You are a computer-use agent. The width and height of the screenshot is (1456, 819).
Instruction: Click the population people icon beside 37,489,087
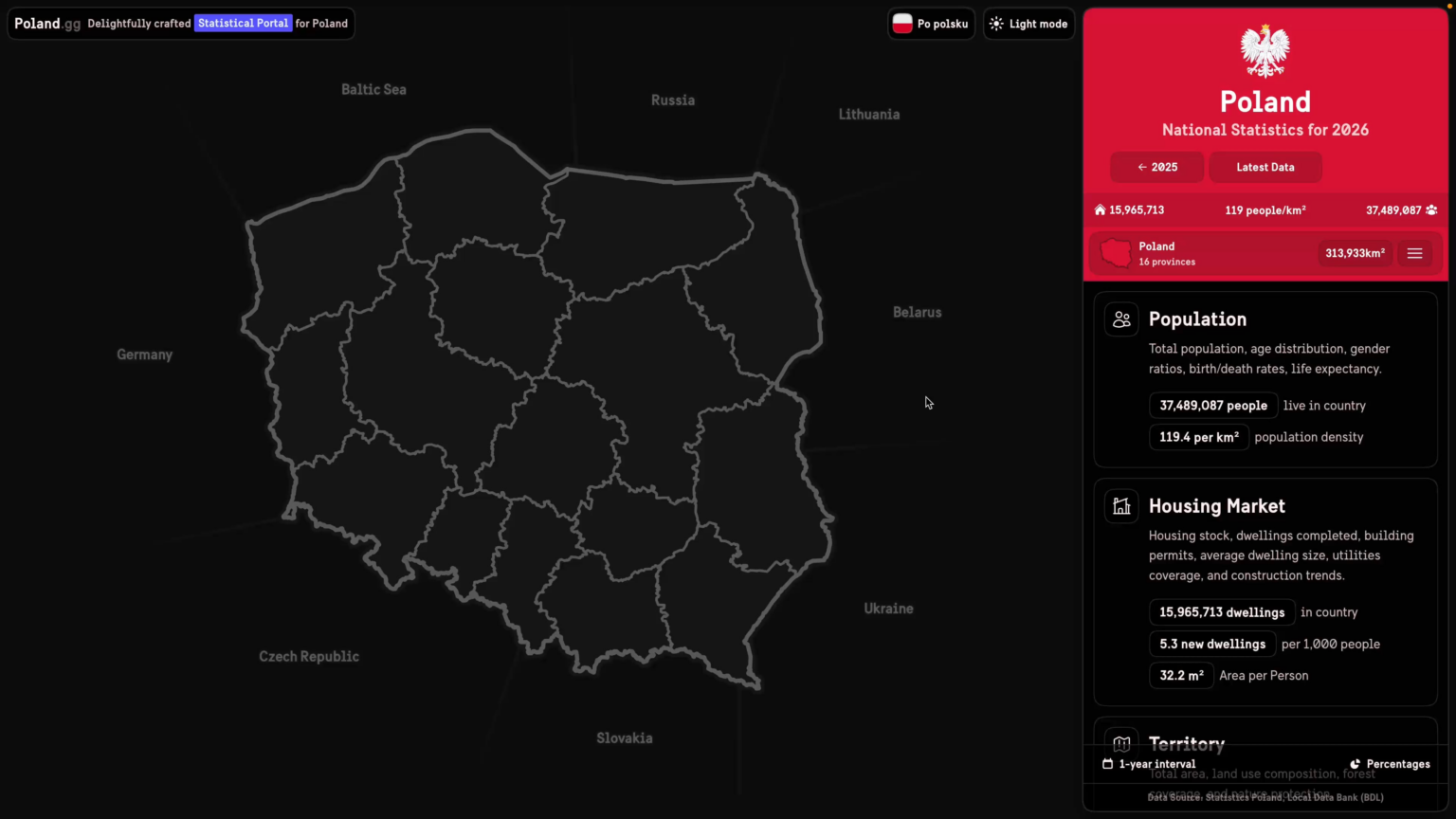point(1432,209)
